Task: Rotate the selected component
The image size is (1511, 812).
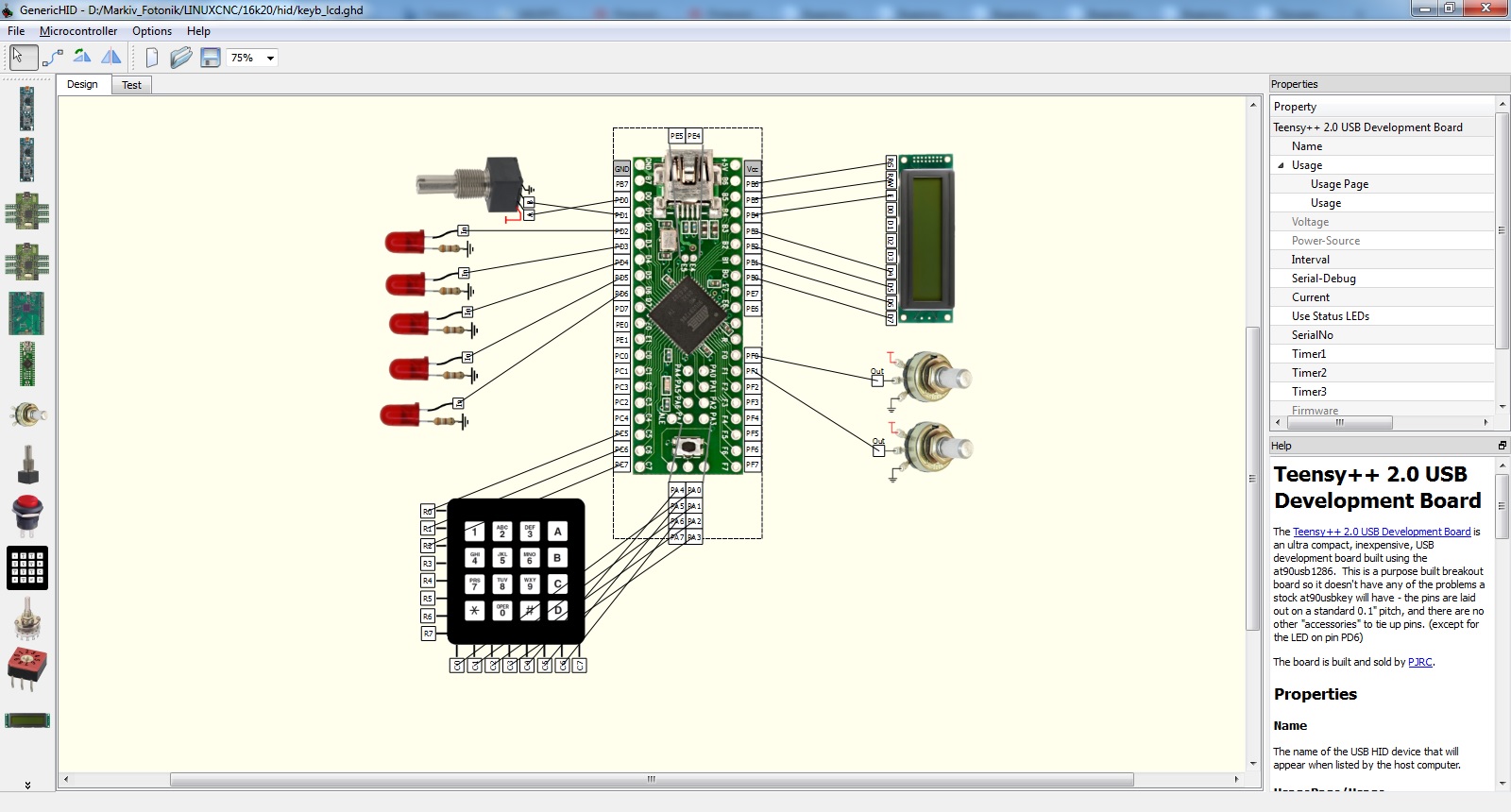Action: click(82, 58)
